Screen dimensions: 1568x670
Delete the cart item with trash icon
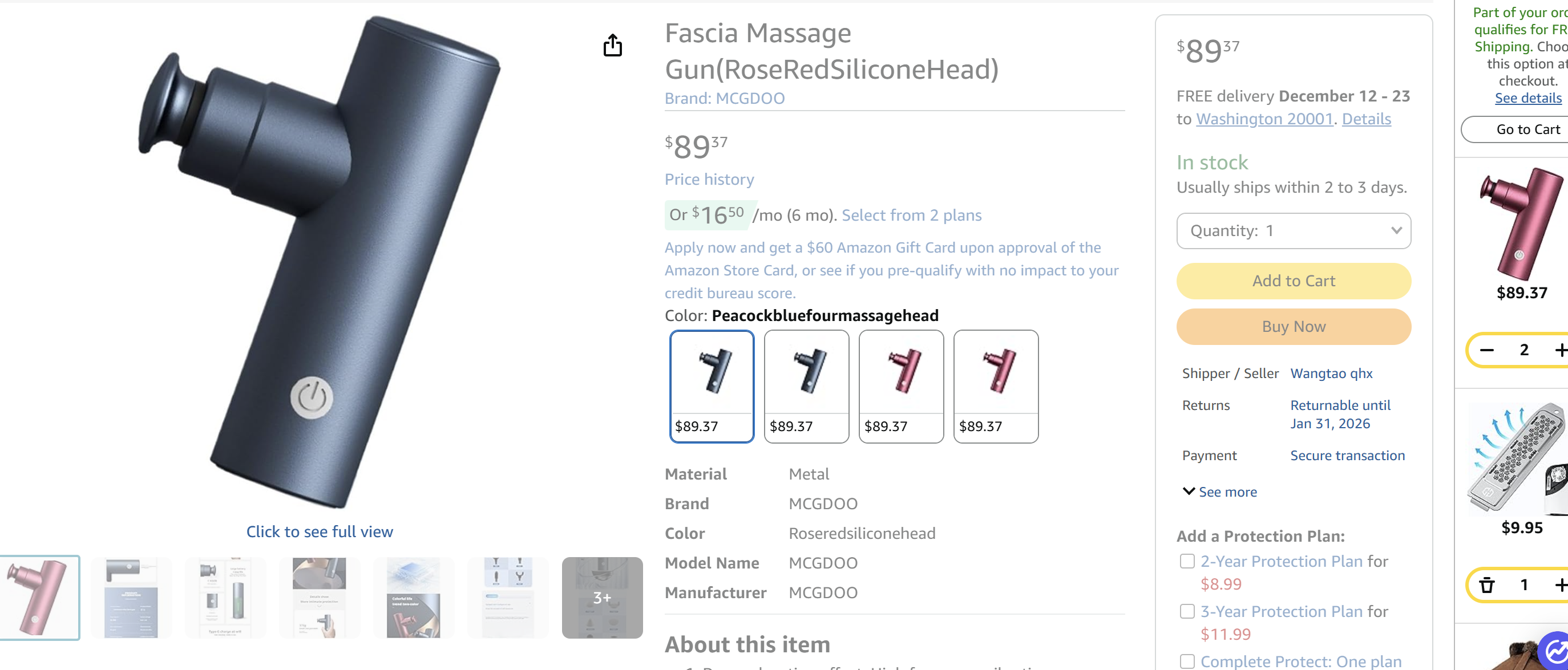click(1487, 585)
